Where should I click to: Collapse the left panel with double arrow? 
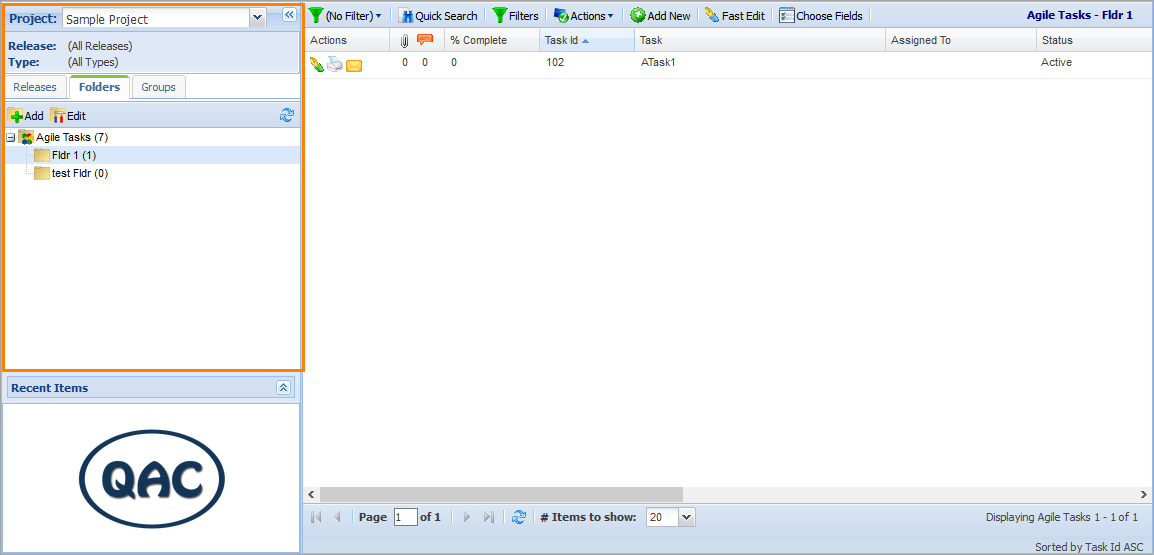click(289, 14)
